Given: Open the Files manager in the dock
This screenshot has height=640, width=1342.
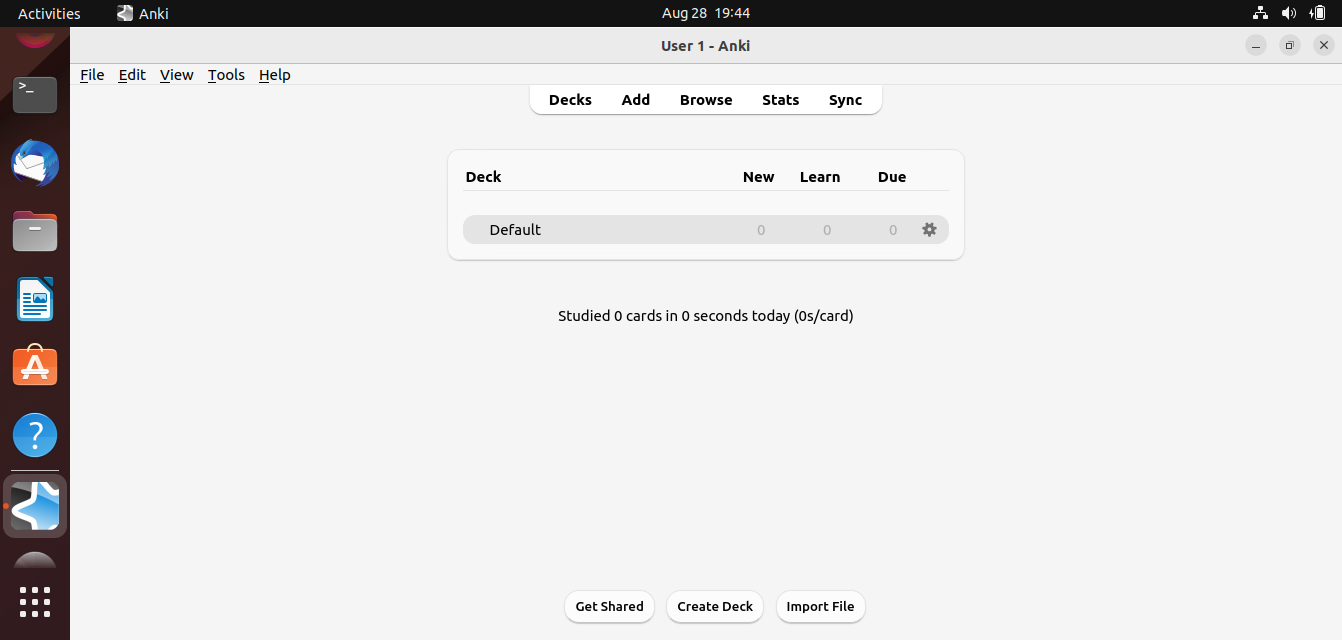Looking at the screenshot, I should [35, 232].
